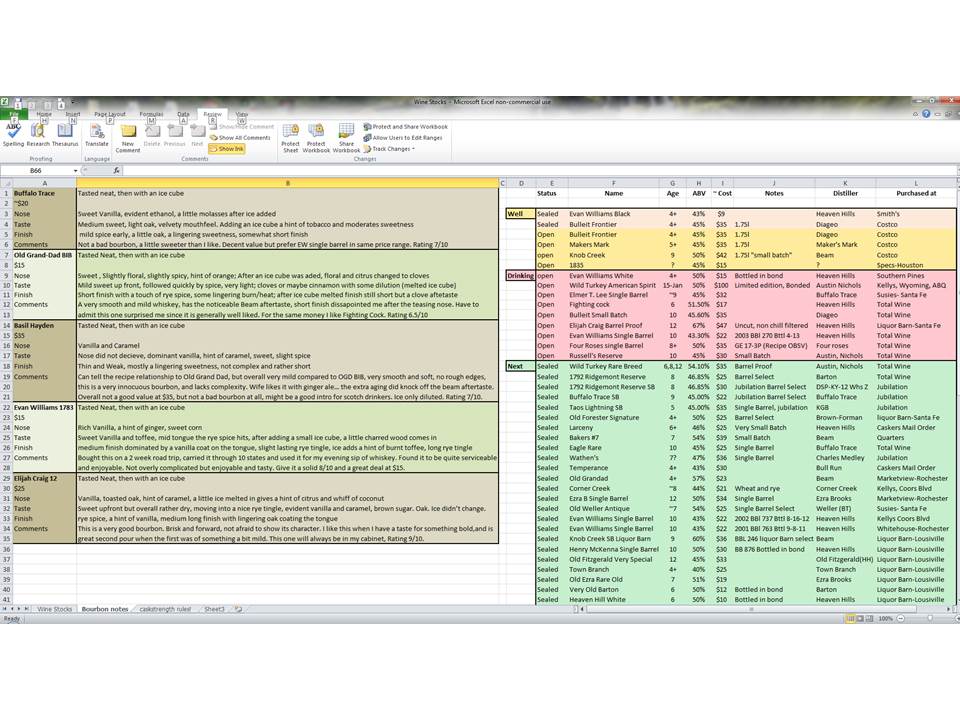Switch to Page Layout view in status bar
Screen dimensions: 960x720
(860, 619)
